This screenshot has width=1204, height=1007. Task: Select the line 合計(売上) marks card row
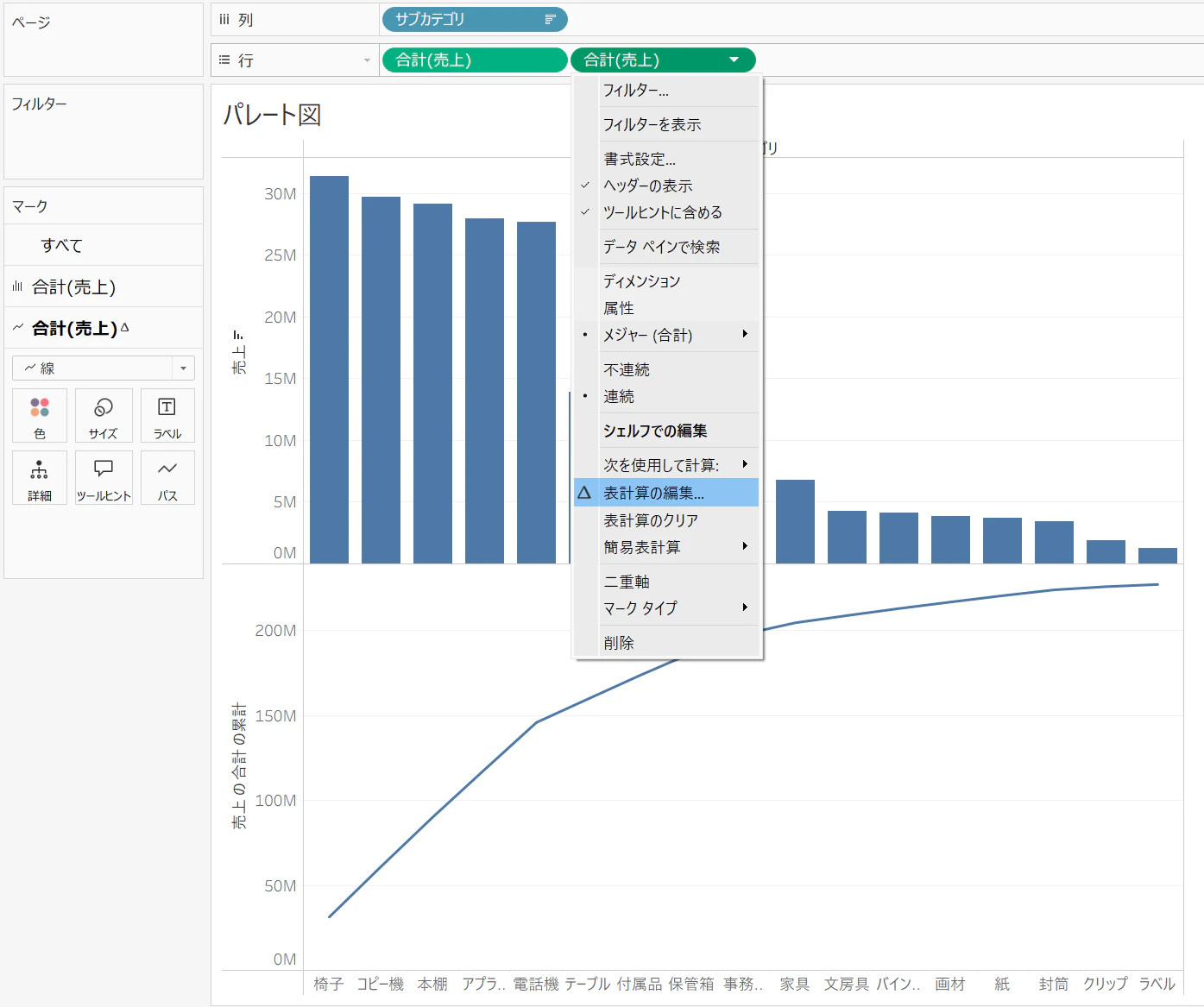click(104, 328)
